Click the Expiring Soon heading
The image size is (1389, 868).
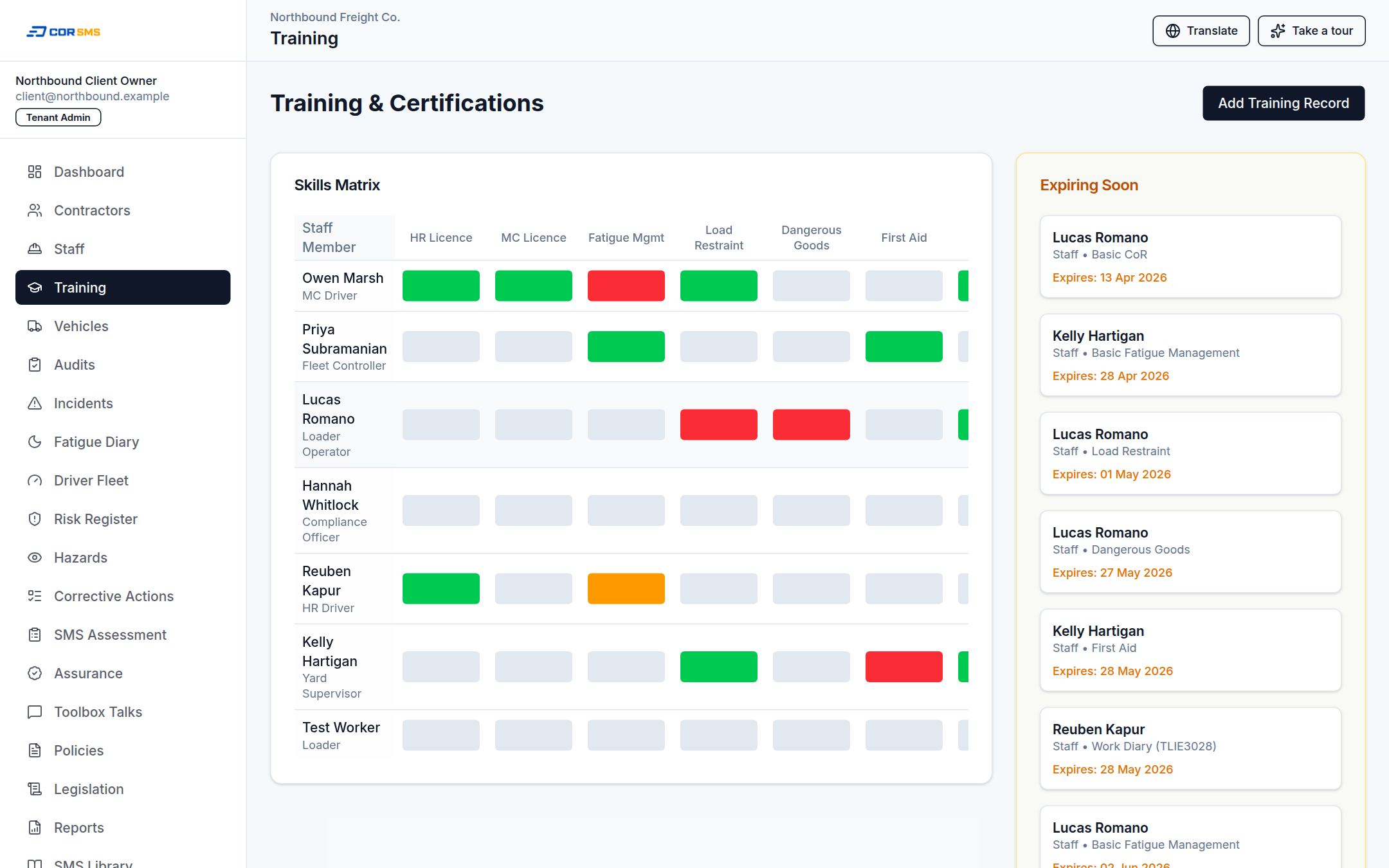pos(1089,185)
